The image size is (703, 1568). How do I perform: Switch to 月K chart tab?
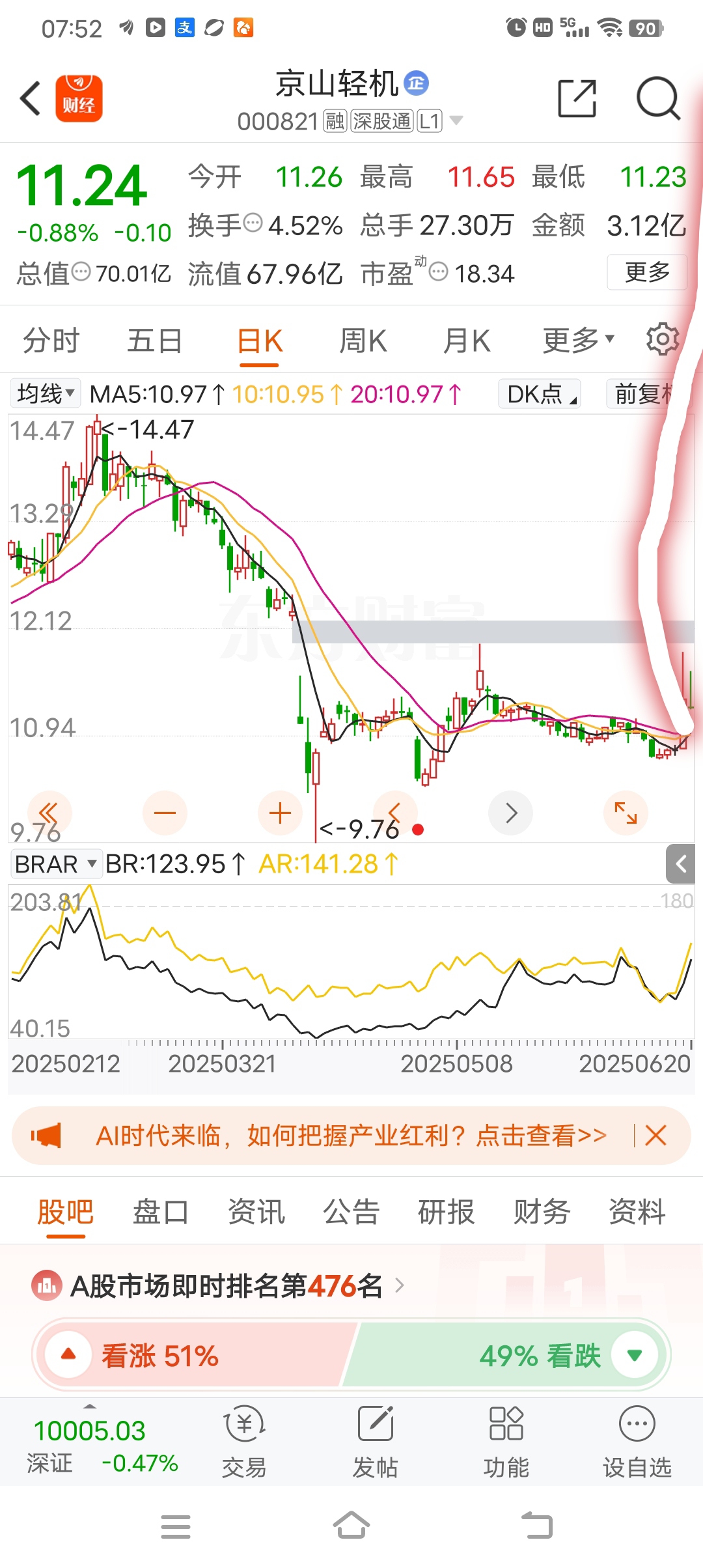[466, 341]
